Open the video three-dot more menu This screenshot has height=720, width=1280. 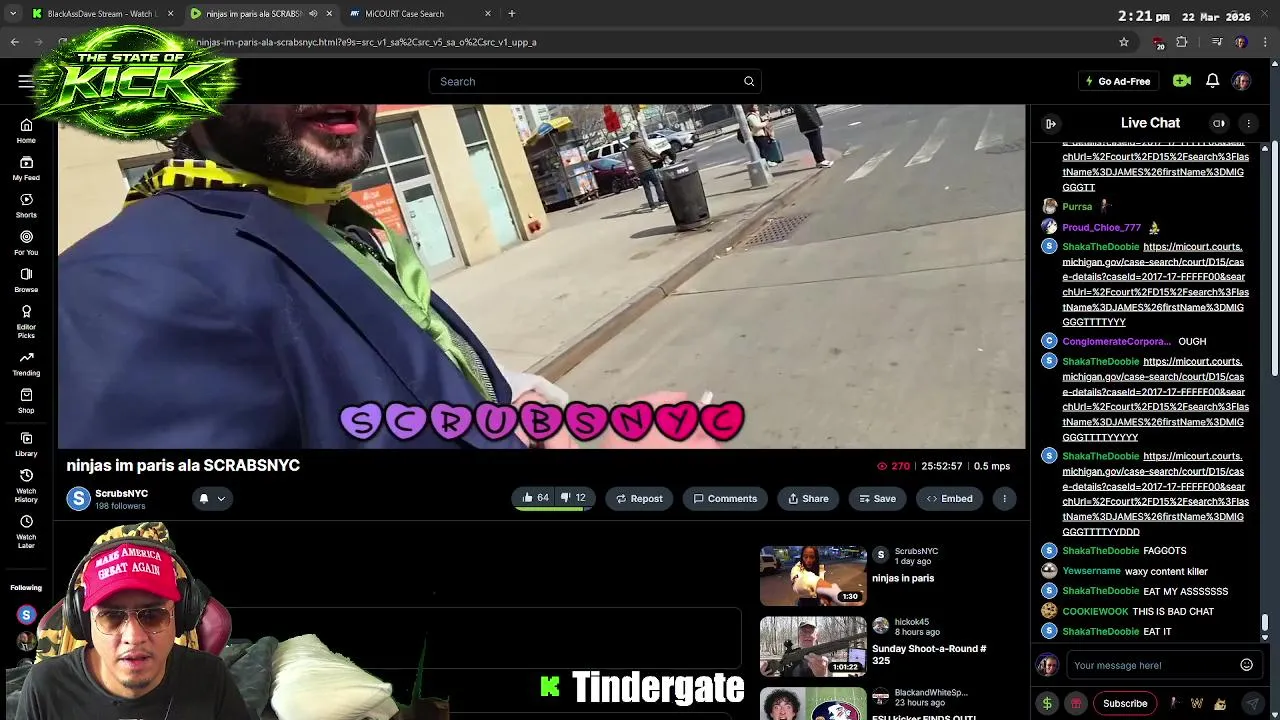pos(1004,498)
